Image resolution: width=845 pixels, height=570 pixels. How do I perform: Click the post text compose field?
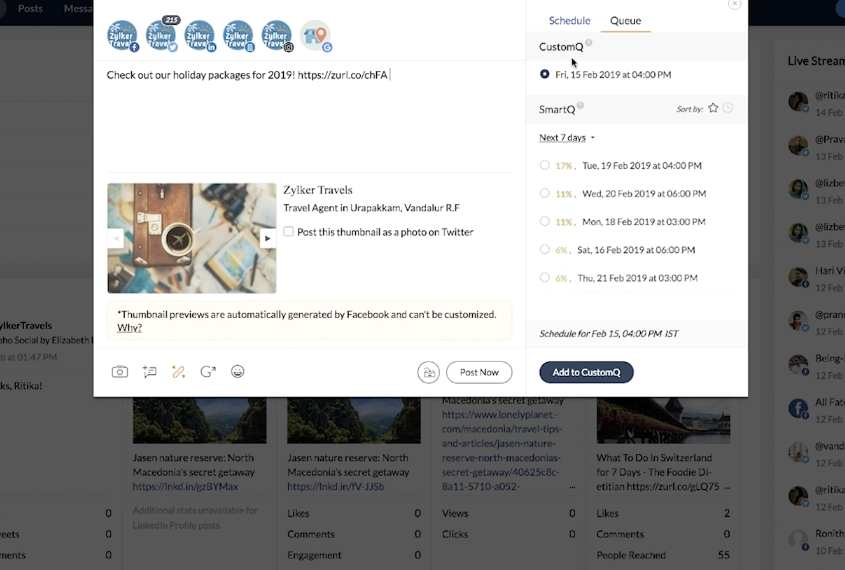pos(309,119)
